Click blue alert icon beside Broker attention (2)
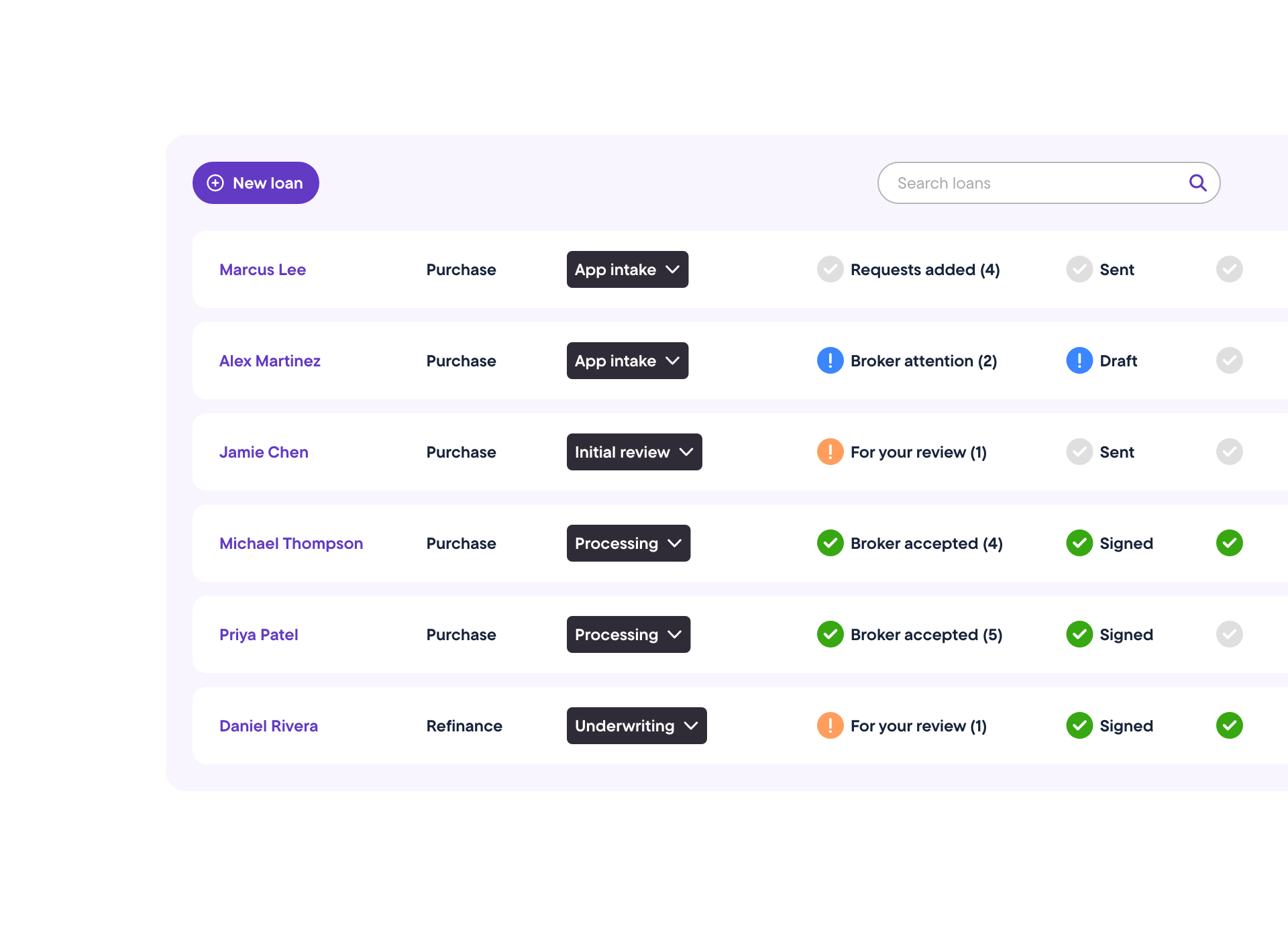This screenshot has width=1288, height=926. (x=830, y=361)
